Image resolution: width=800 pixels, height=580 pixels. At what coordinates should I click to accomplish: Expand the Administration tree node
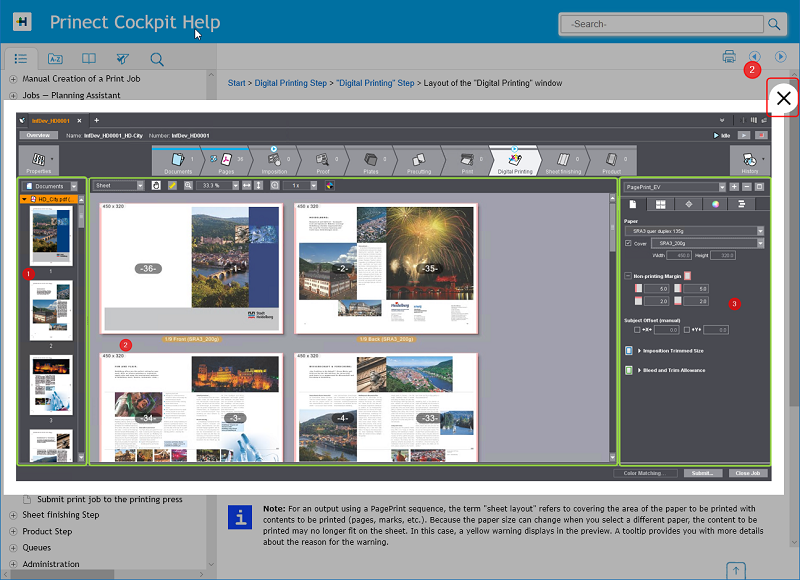point(13,564)
